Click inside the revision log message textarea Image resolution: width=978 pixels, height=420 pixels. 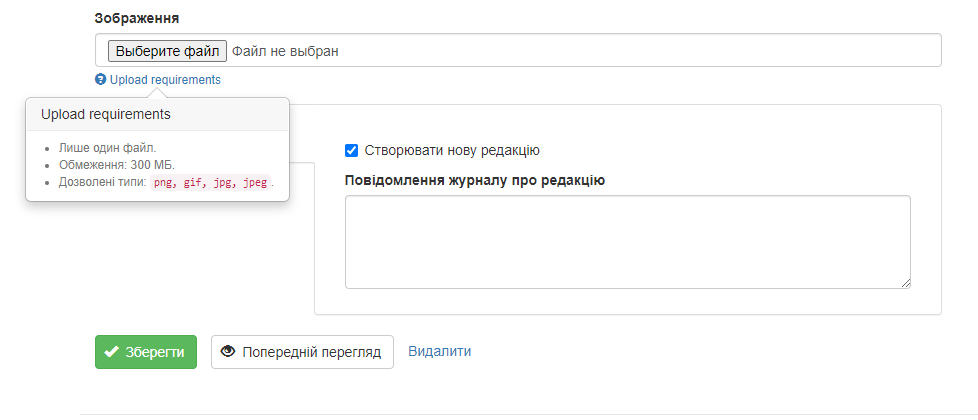628,242
